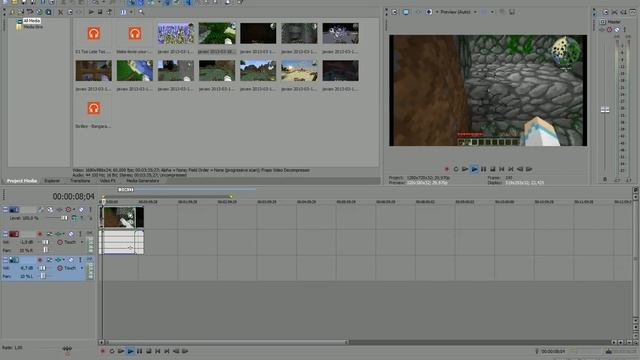Solo audio track 2
This screenshot has width=640, height=360.
coord(80,234)
